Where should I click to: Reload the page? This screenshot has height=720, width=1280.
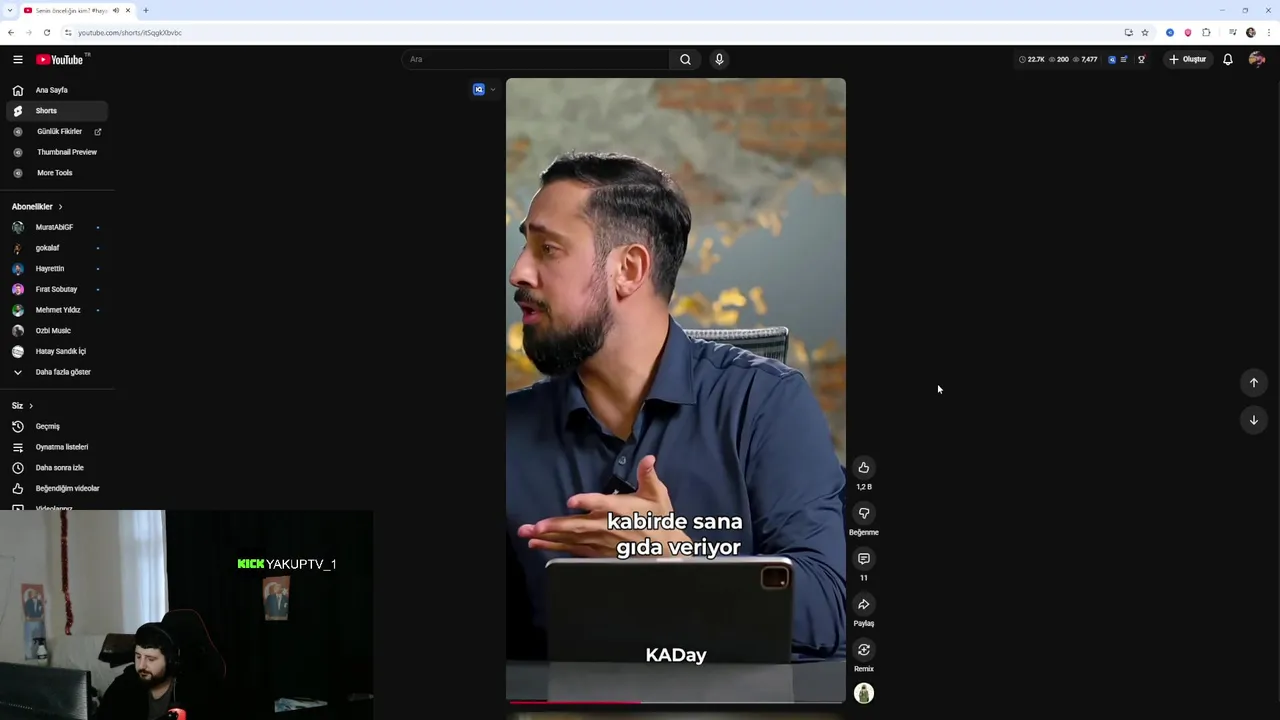pyautogui.click(x=46, y=32)
